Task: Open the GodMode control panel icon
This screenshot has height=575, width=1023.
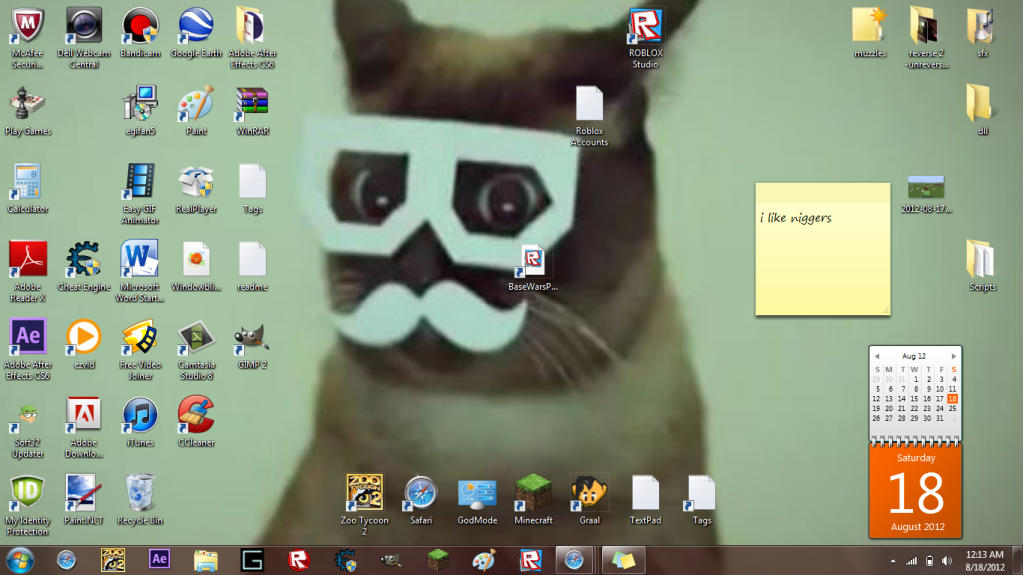Action: [477, 499]
